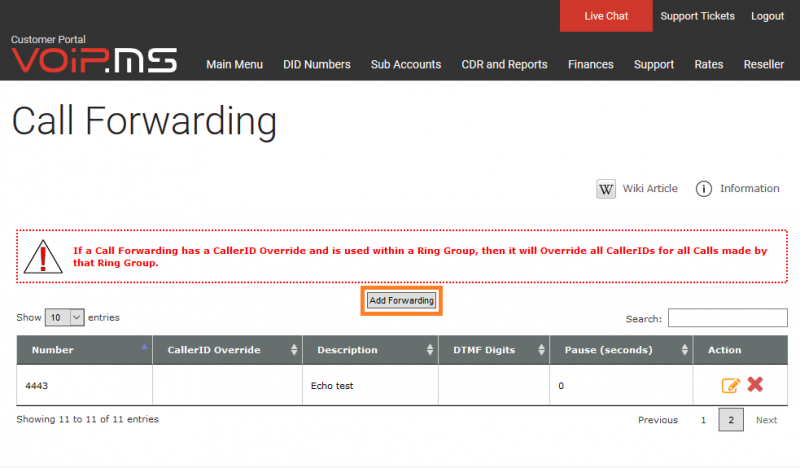Click the Information circle icon

(704, 189)
